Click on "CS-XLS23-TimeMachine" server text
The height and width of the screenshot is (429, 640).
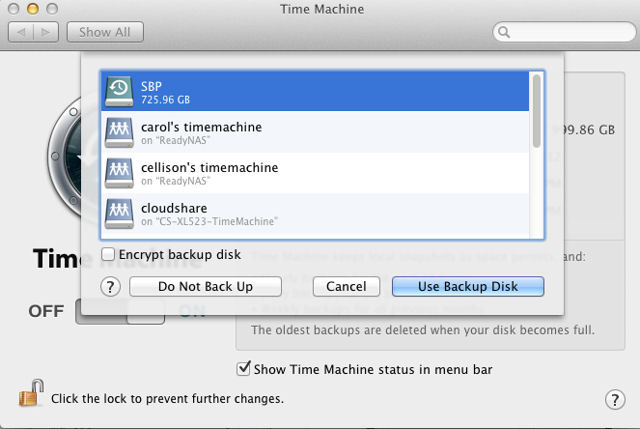(x=216, y=222)
